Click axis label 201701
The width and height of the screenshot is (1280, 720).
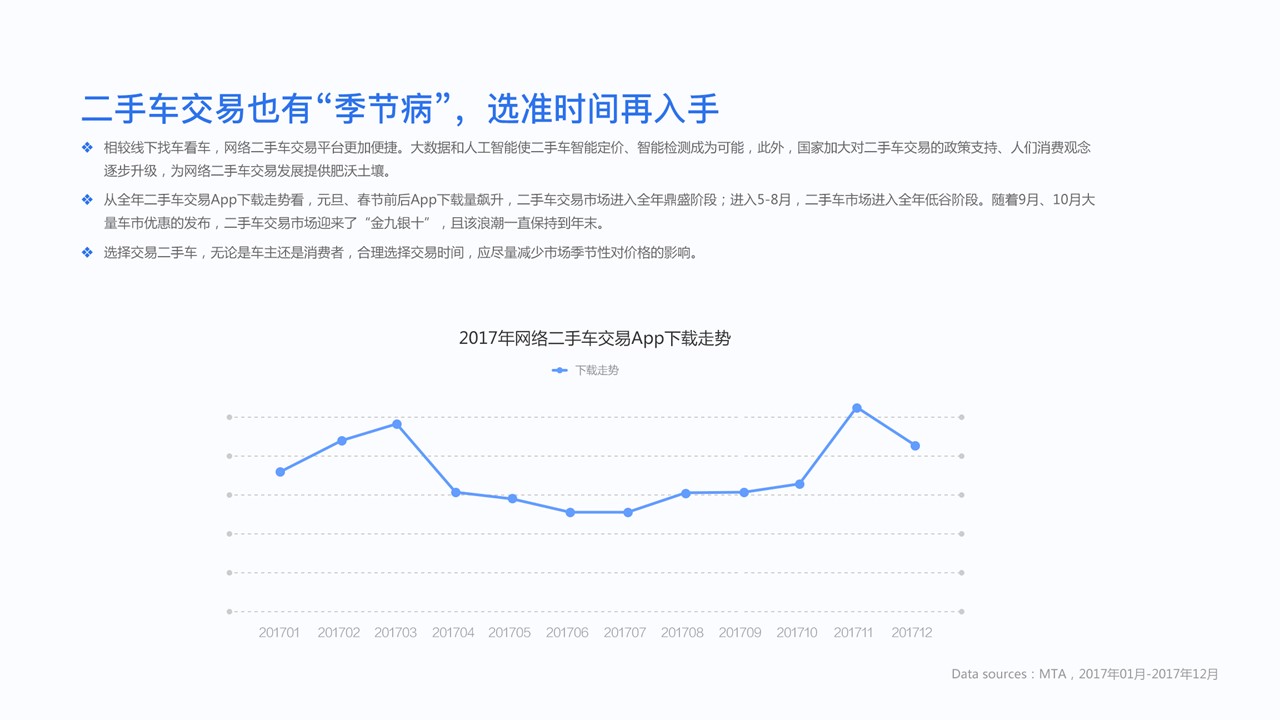click(x=279, y=633)
